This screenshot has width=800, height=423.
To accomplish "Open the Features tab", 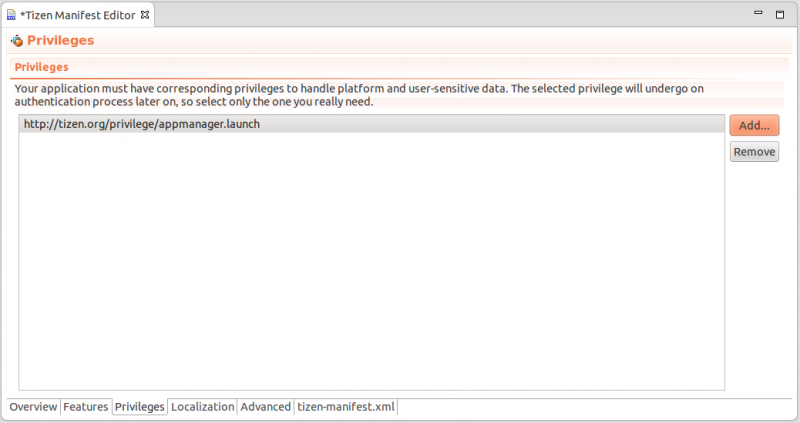I will tap(85, 407).
